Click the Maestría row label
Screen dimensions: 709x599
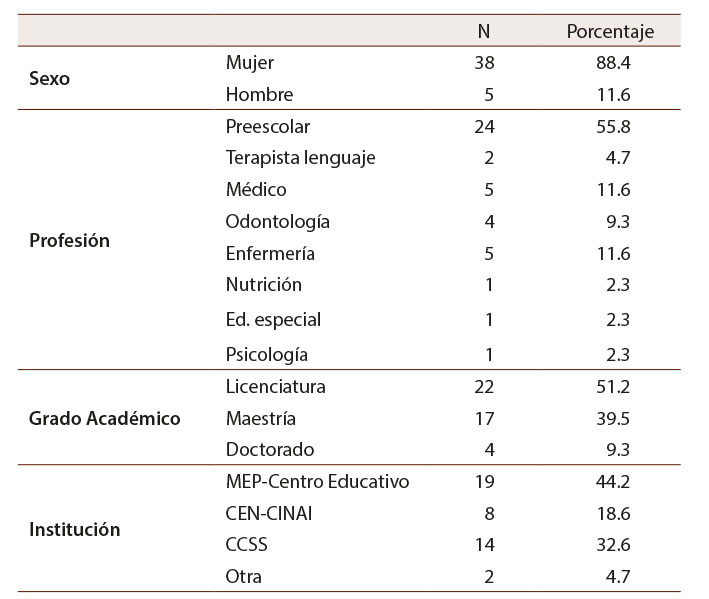262,418
